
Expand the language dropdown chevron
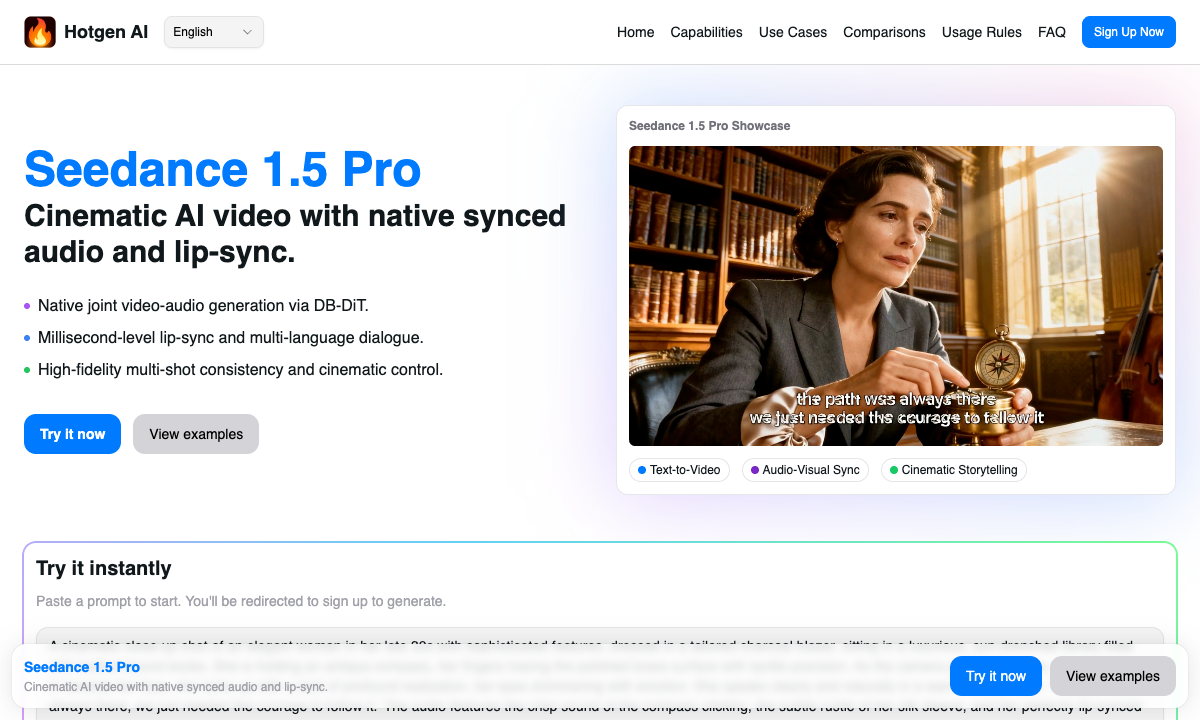pyautogui.click(x=246, y=31)
